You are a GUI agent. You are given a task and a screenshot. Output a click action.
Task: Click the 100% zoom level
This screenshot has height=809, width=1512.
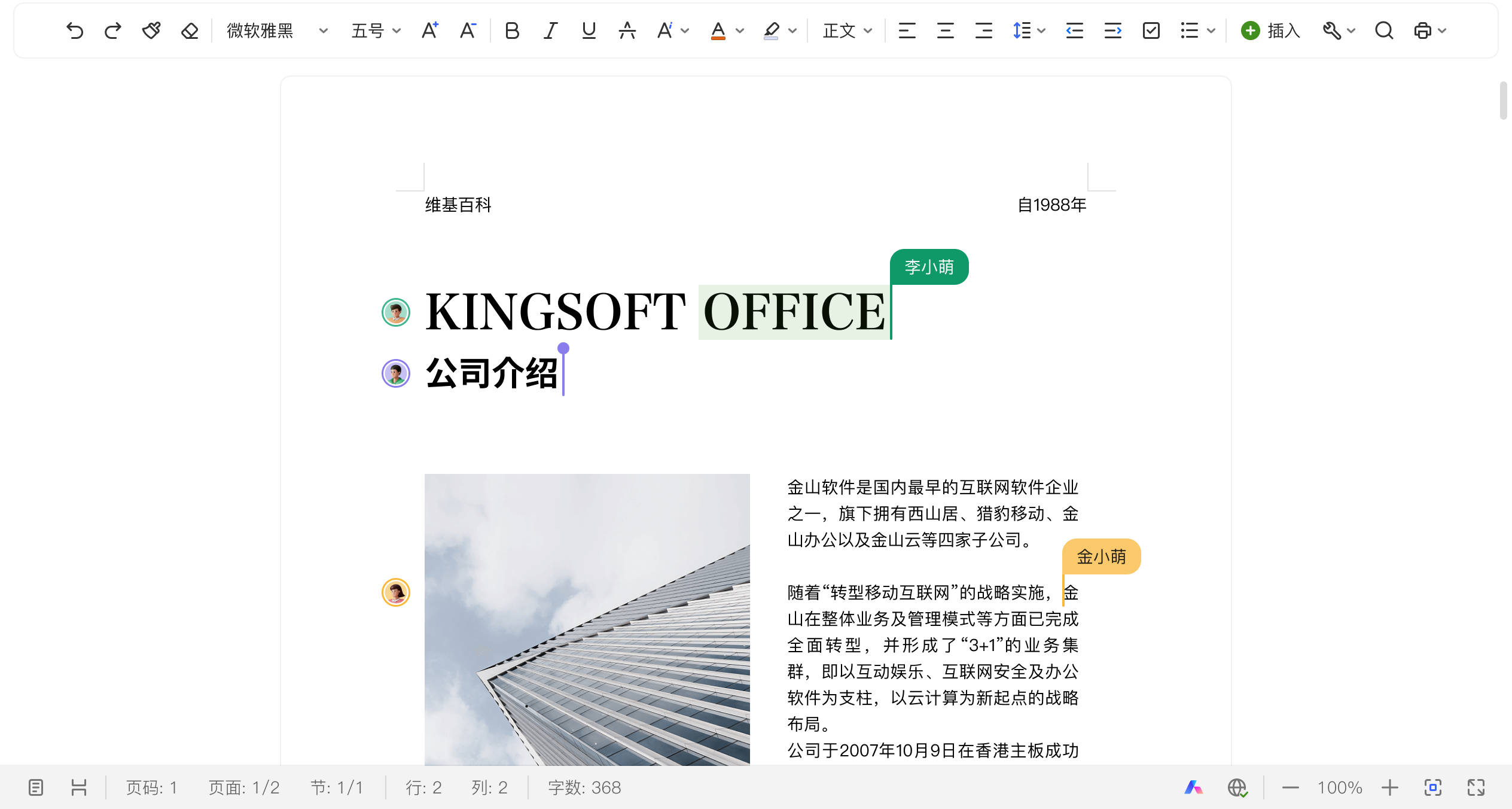point(1340,787)
